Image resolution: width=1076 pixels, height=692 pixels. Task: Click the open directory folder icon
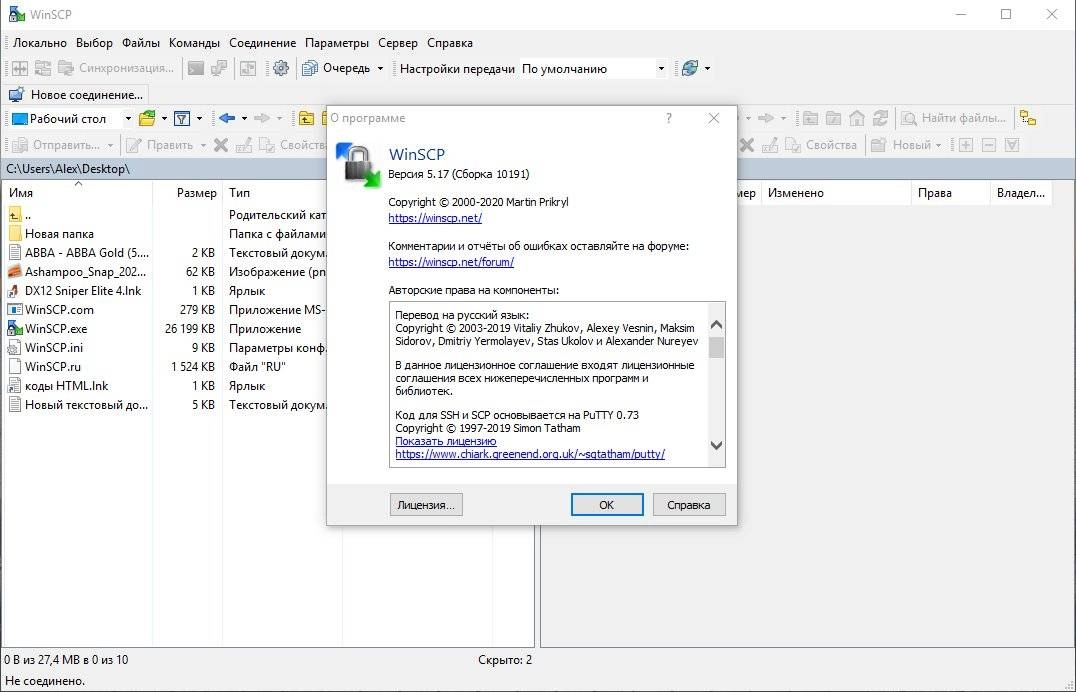click(147, 118)
